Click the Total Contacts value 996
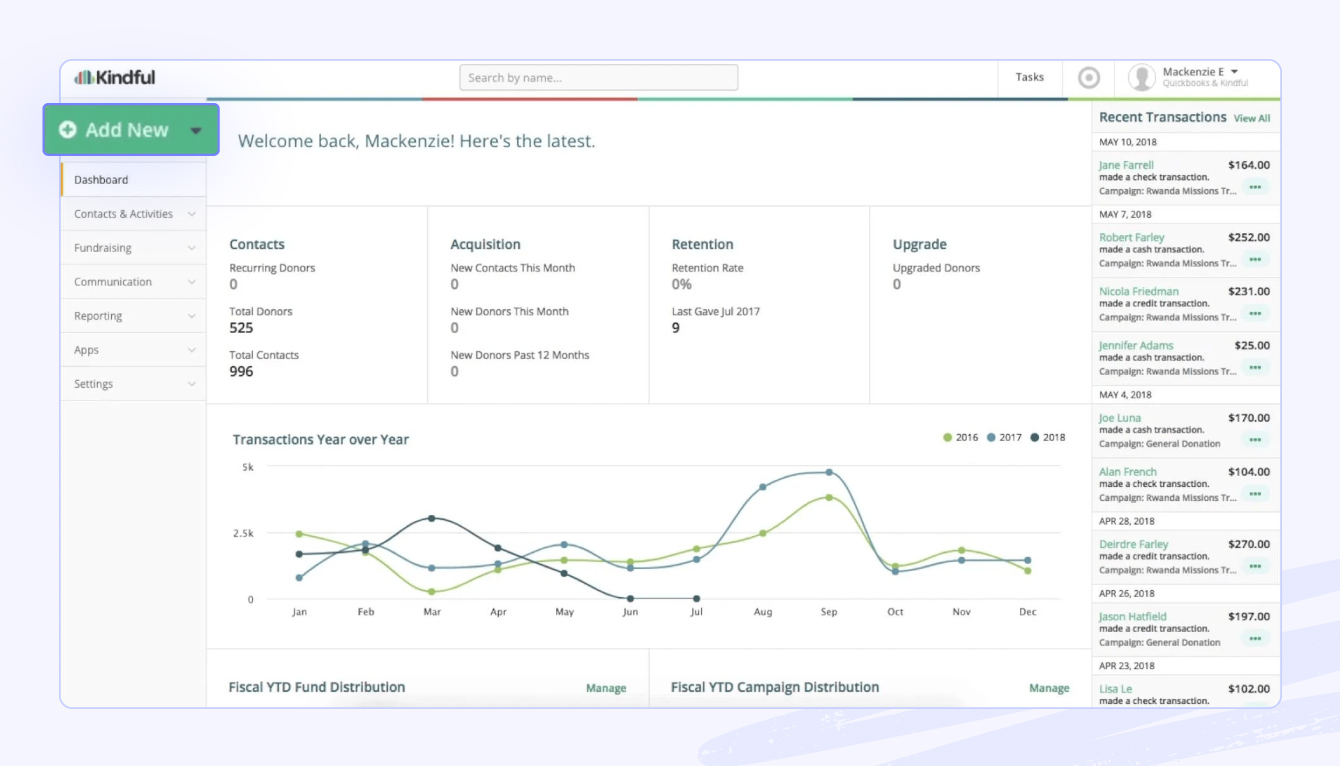Image resolution: width=1340 pixels, height=766 pixels. point(241,372)
